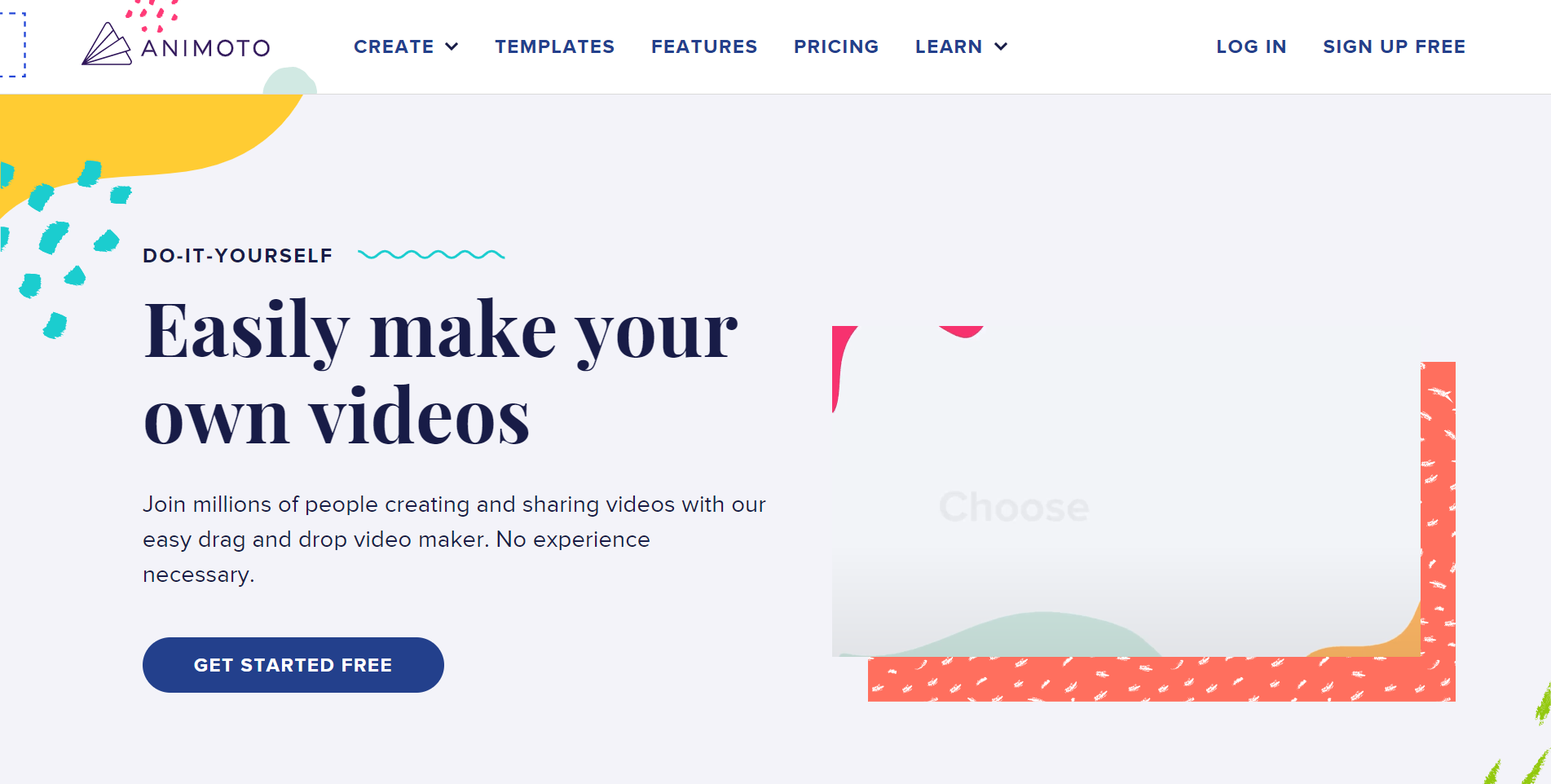This screenshot has height=784, width=1551.
Task: Click SIGN UP FREE link
Action: coord(1394,46)
